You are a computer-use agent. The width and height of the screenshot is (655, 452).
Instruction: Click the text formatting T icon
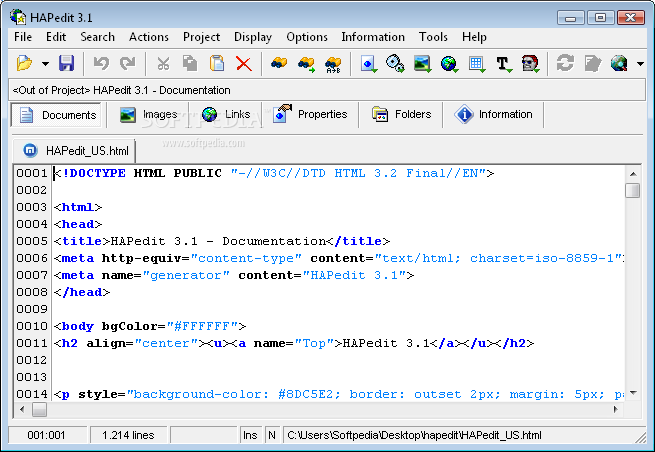503,63
